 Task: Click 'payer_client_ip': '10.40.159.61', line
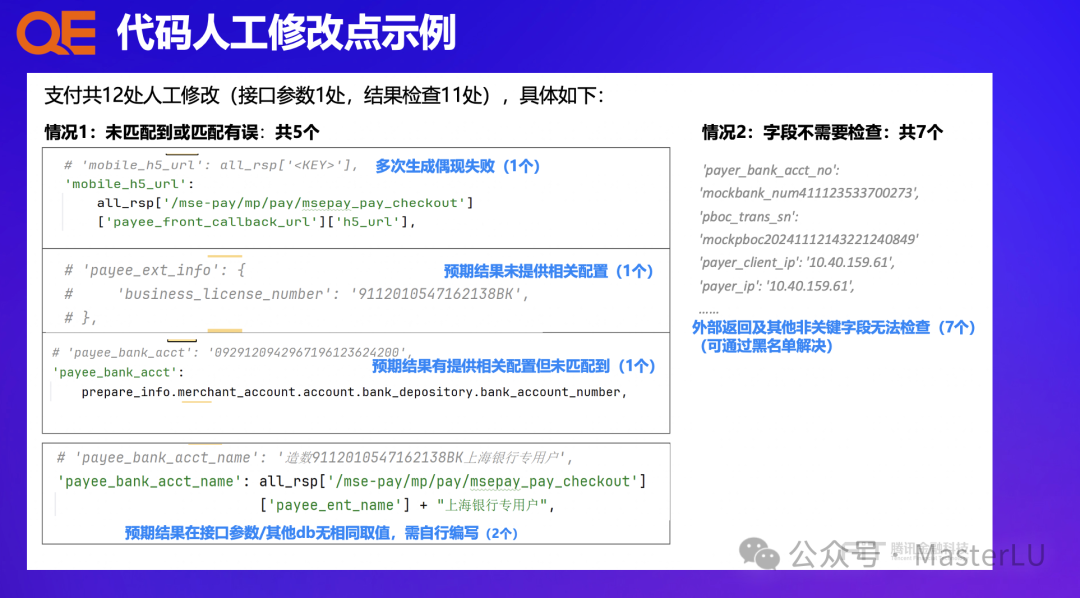pos(797,262)
